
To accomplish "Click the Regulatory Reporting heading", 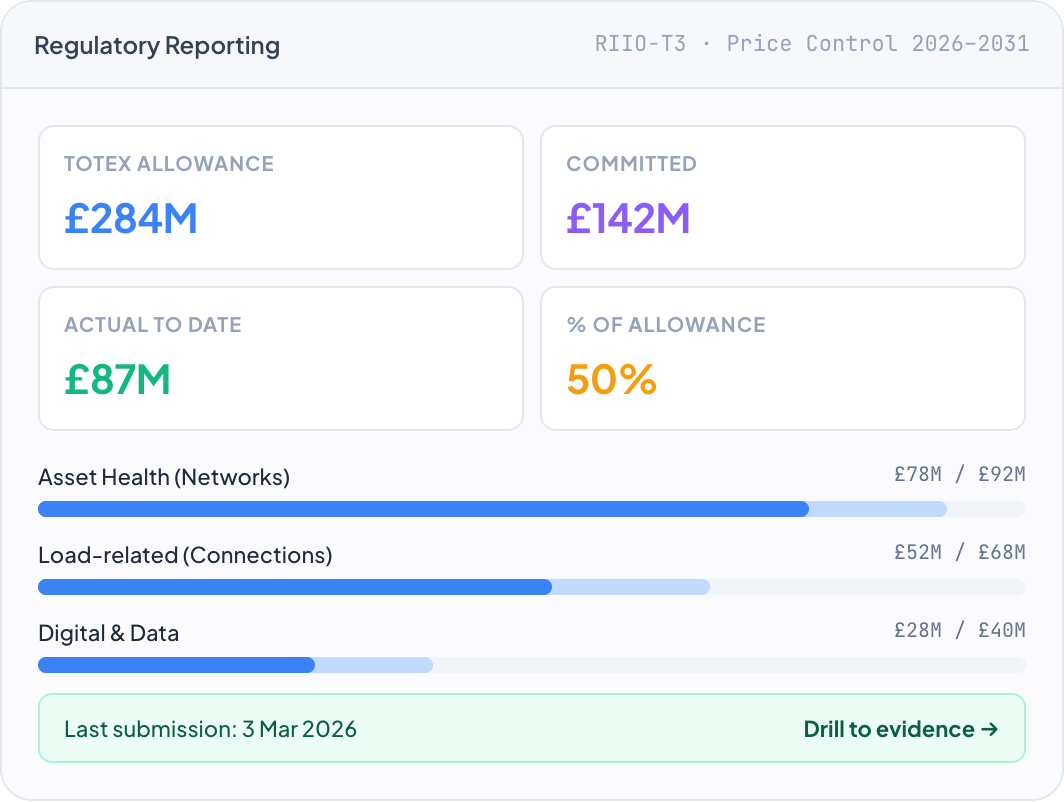I will [157, 45].
